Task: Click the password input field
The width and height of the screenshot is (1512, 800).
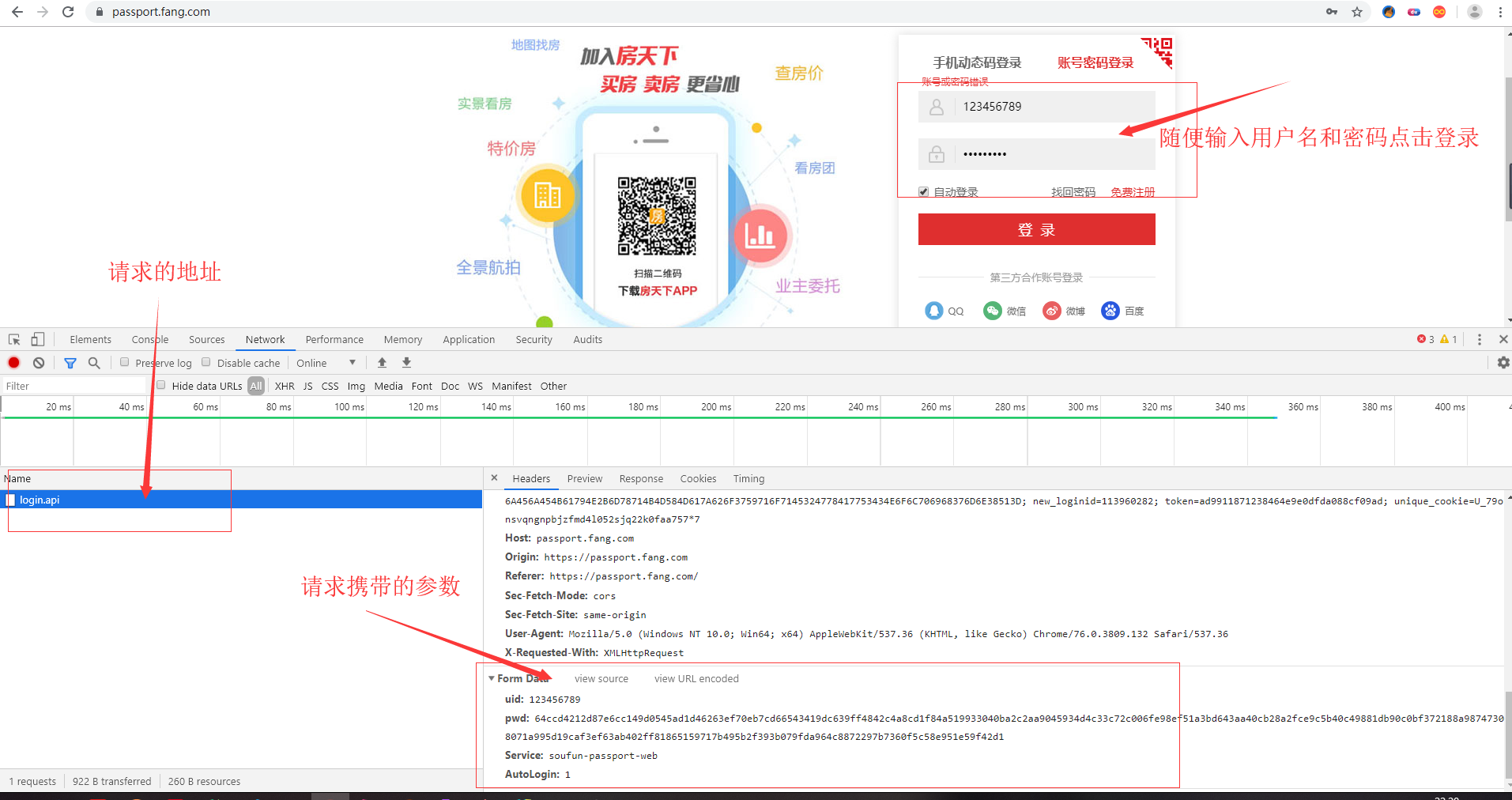Action: pyautogui.click(x=1036, y=154)
